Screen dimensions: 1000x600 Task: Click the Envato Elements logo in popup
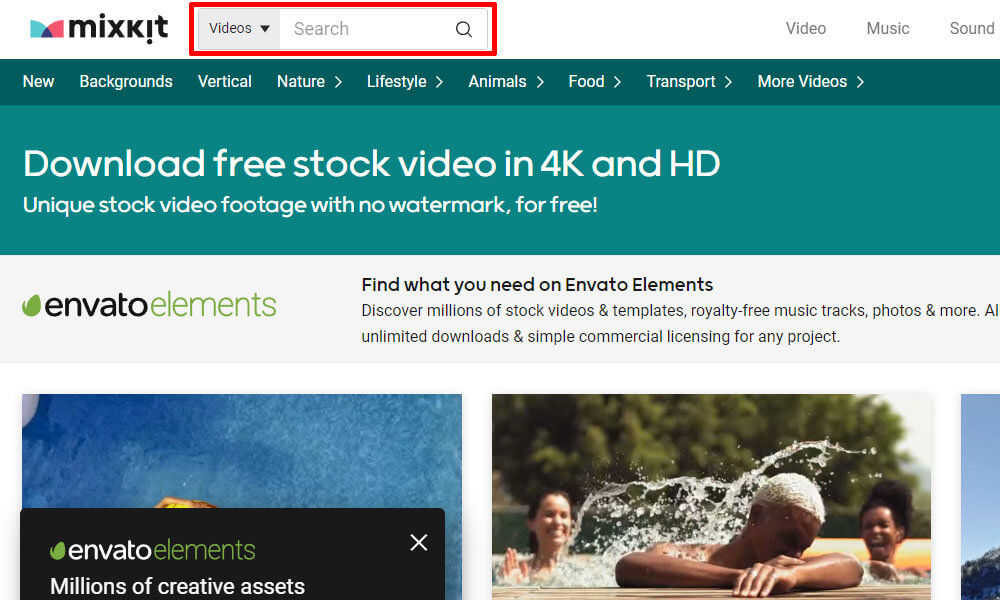[x=152, y=550]
